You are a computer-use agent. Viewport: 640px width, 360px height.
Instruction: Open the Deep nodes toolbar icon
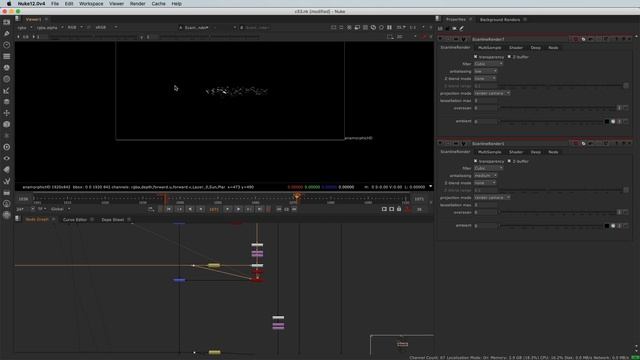(x=7, y=147)
